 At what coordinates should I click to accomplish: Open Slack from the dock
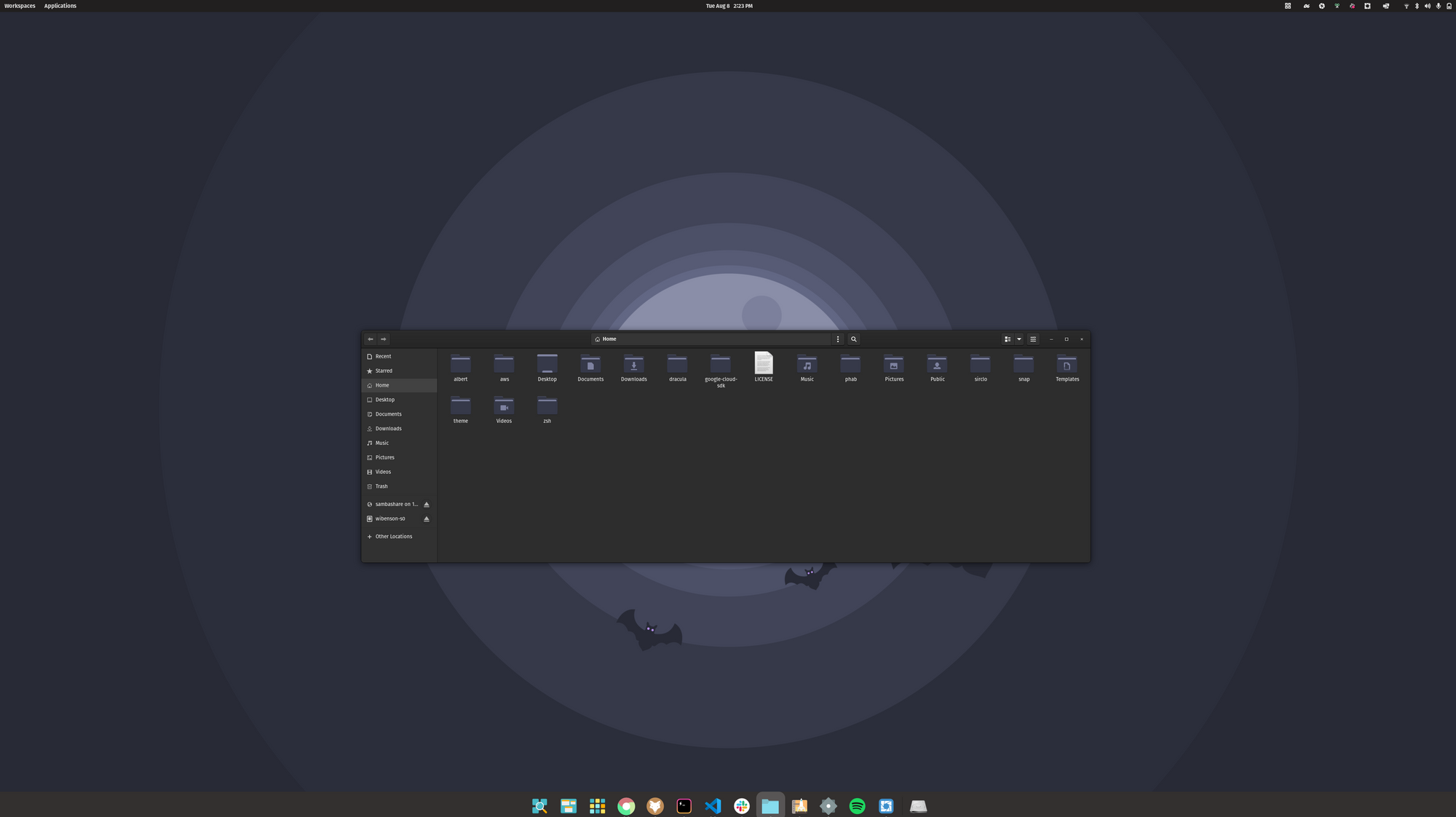[742, 806]
